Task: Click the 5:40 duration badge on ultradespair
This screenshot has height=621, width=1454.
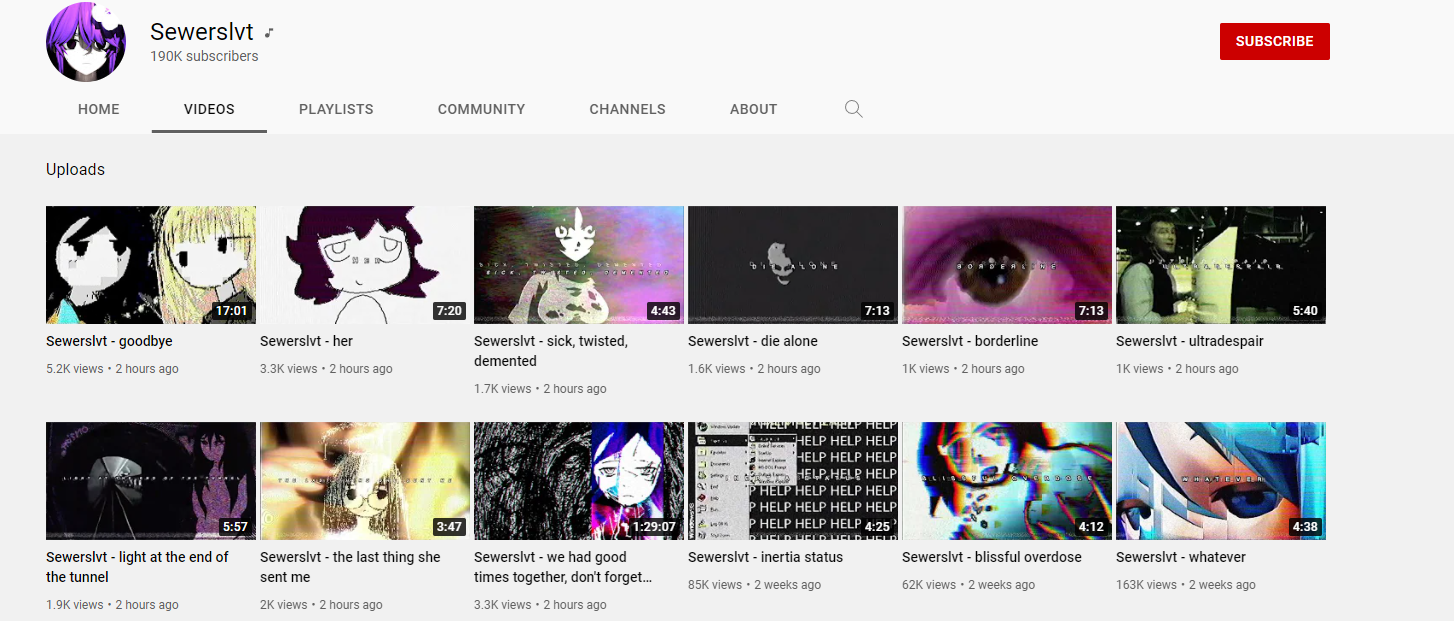Action: pyautogui.click(x=1305, y=311)
